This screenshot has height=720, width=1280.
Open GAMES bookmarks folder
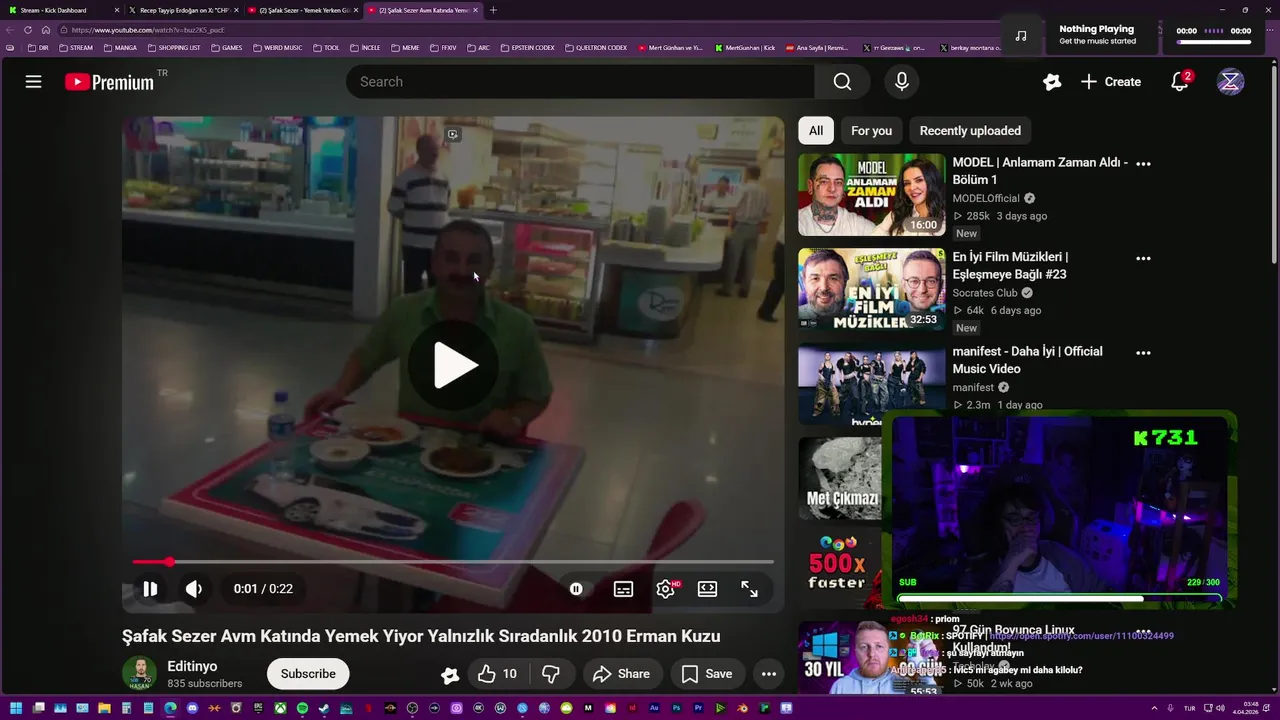point(226,48)
